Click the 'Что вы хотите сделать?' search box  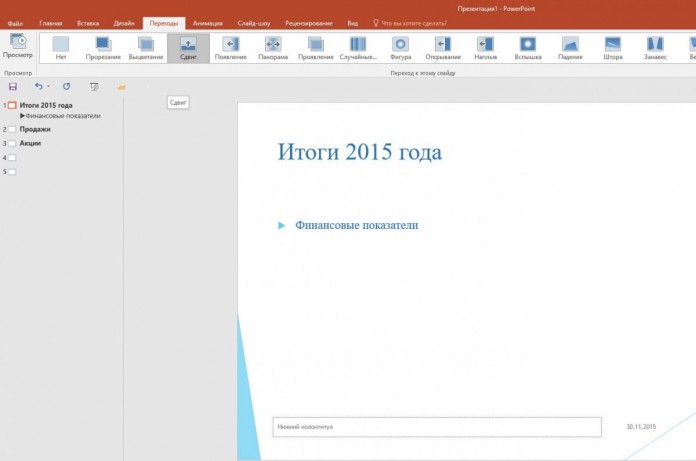point(414,22)
